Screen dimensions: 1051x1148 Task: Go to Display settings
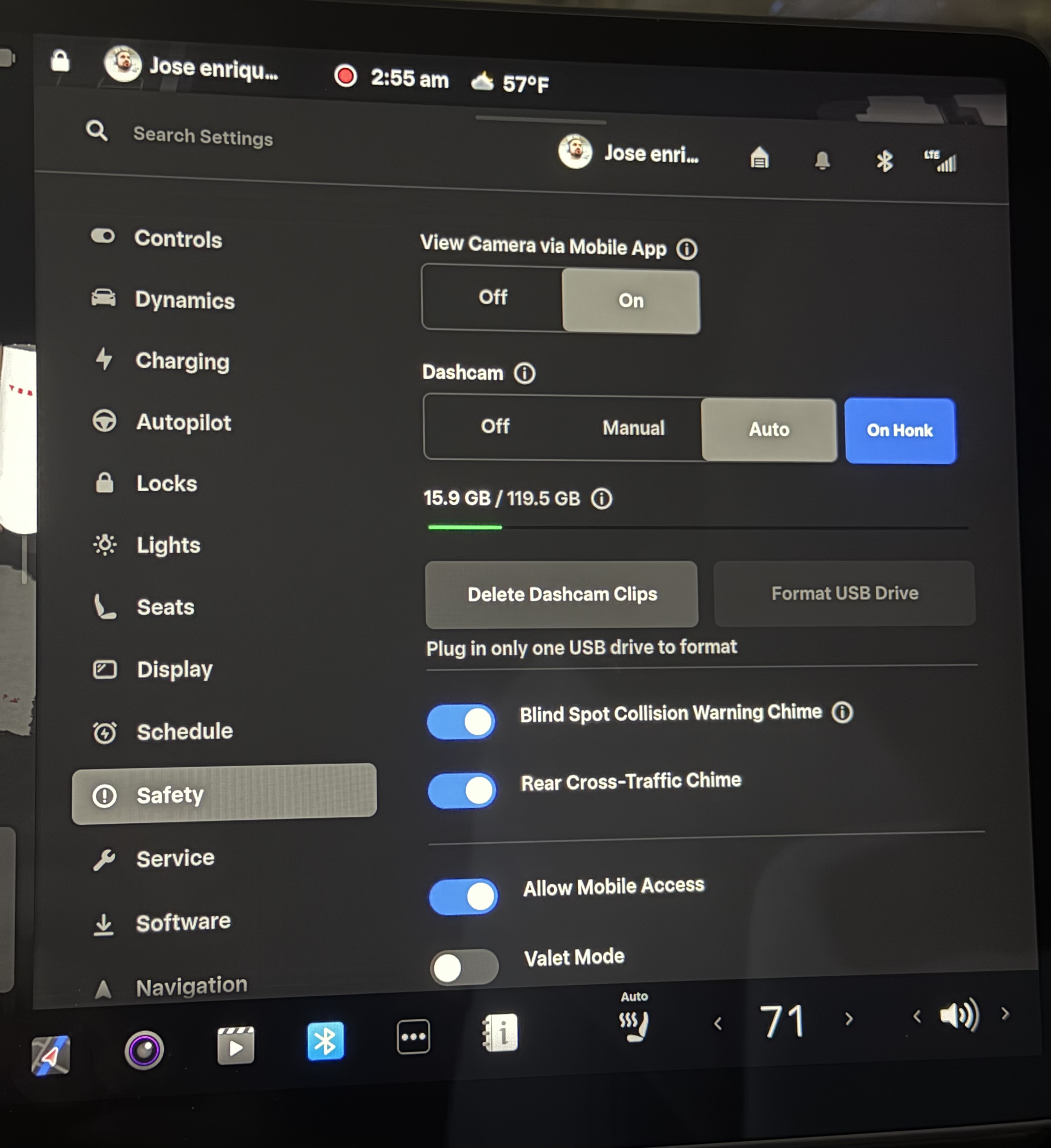pos(153,670)
